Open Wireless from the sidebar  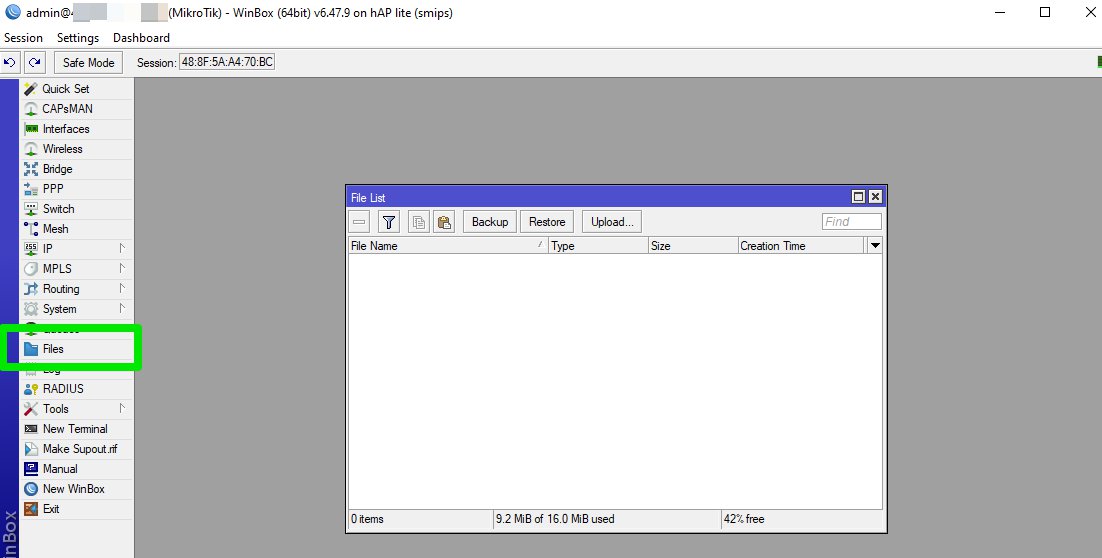point(62,149)
